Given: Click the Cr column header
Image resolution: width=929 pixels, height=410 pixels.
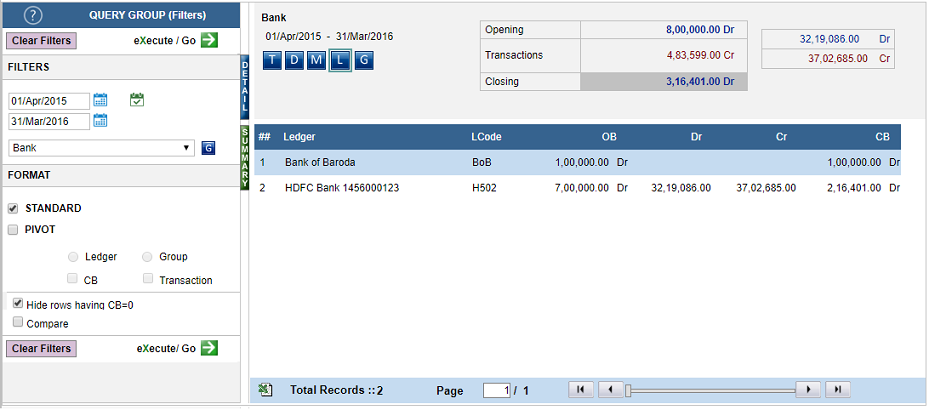Looking at the screenshot, I should point(781,137).
